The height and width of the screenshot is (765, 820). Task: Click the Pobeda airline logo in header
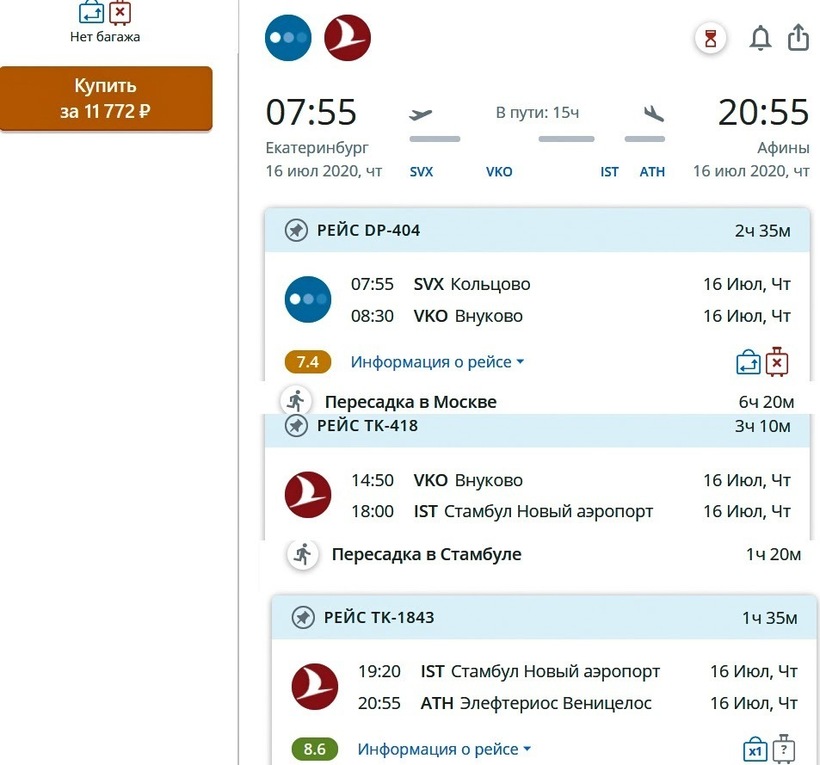click(287, 39)
